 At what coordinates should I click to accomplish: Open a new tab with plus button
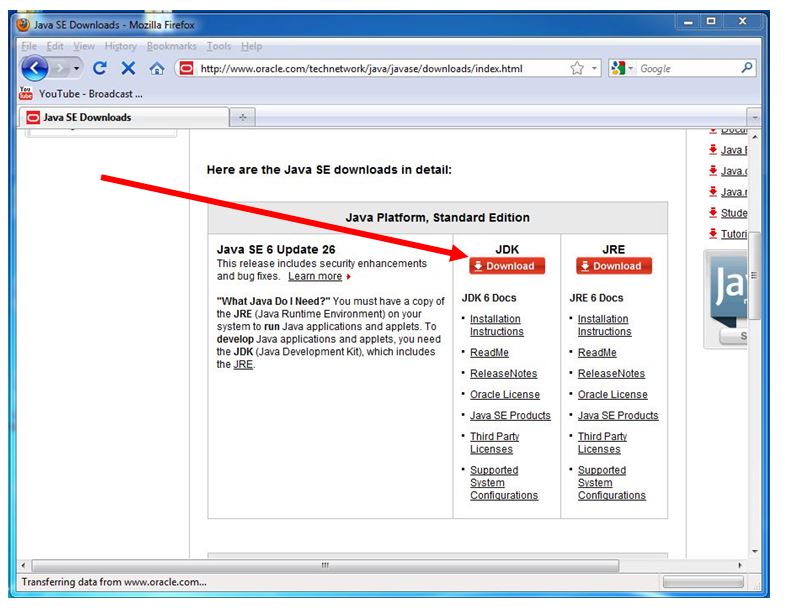(x=242, y=117)
